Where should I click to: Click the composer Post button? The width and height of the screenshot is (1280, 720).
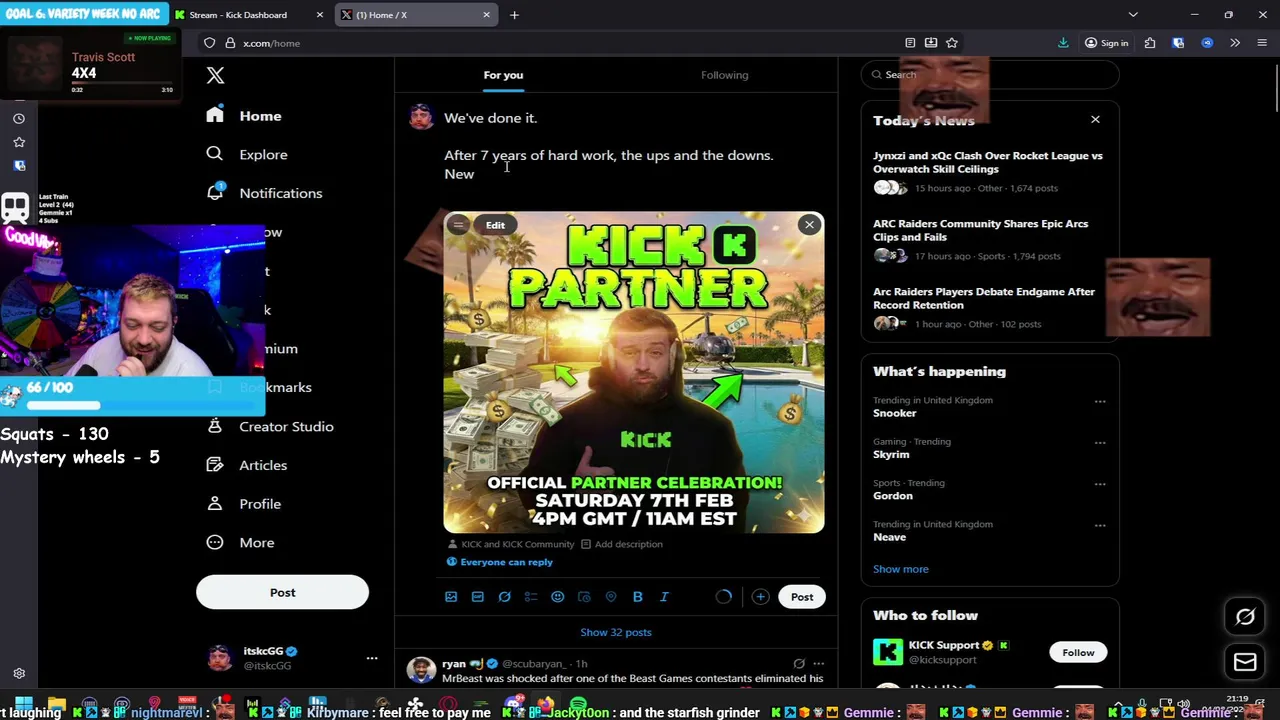click(x=802, y=597)
